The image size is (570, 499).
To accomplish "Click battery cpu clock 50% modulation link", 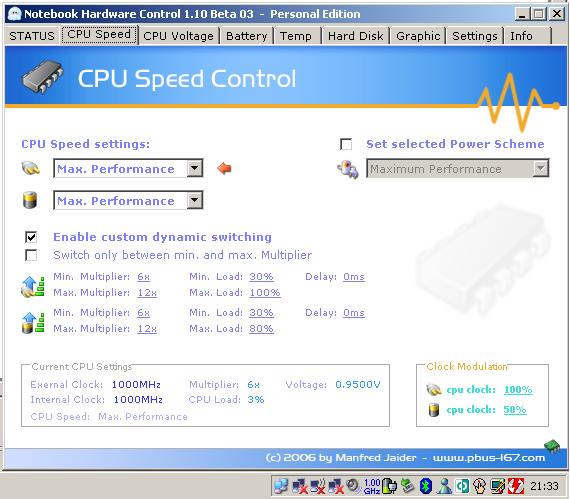I will tap(515, 410).
